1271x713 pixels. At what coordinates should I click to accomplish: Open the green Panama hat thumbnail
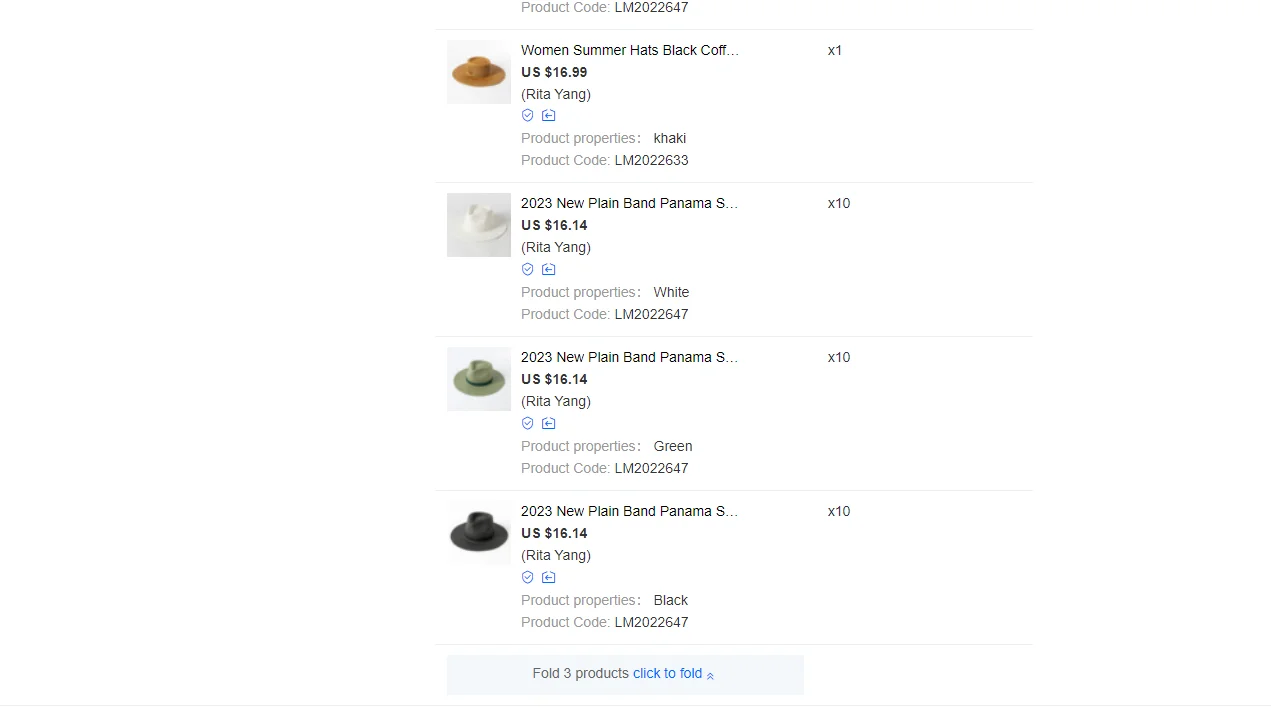(478, 379)
